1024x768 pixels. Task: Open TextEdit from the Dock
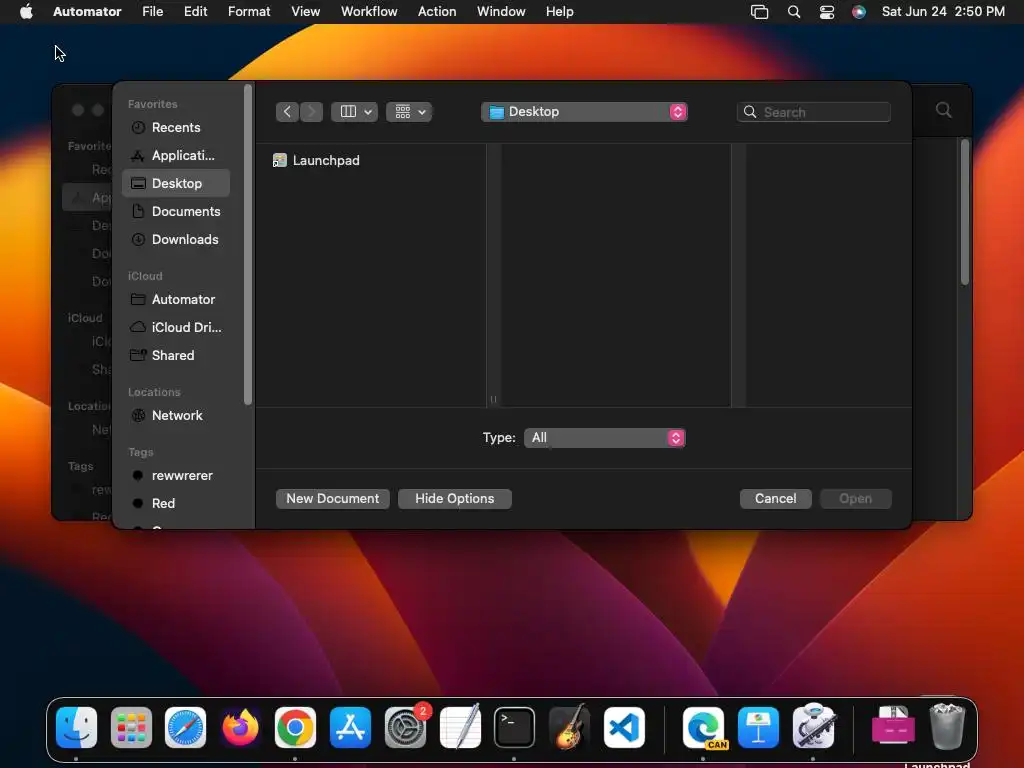click(x=460, y=727)
